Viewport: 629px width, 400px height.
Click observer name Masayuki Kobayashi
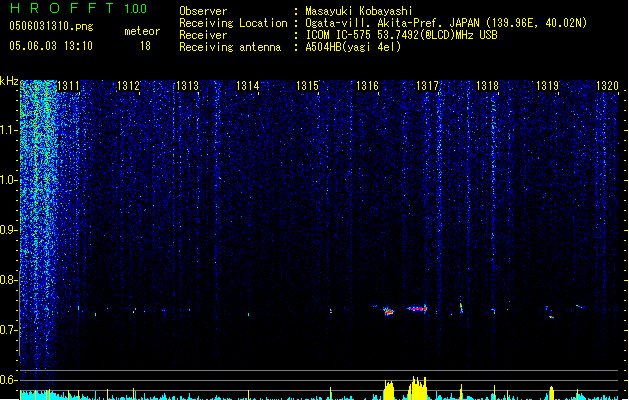[358, 11]
